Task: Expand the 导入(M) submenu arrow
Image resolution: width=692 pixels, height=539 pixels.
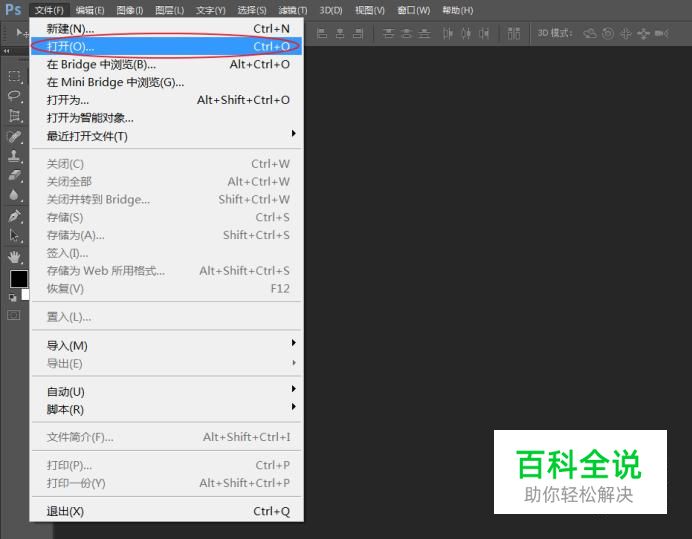Action: (x=293, y=343)
